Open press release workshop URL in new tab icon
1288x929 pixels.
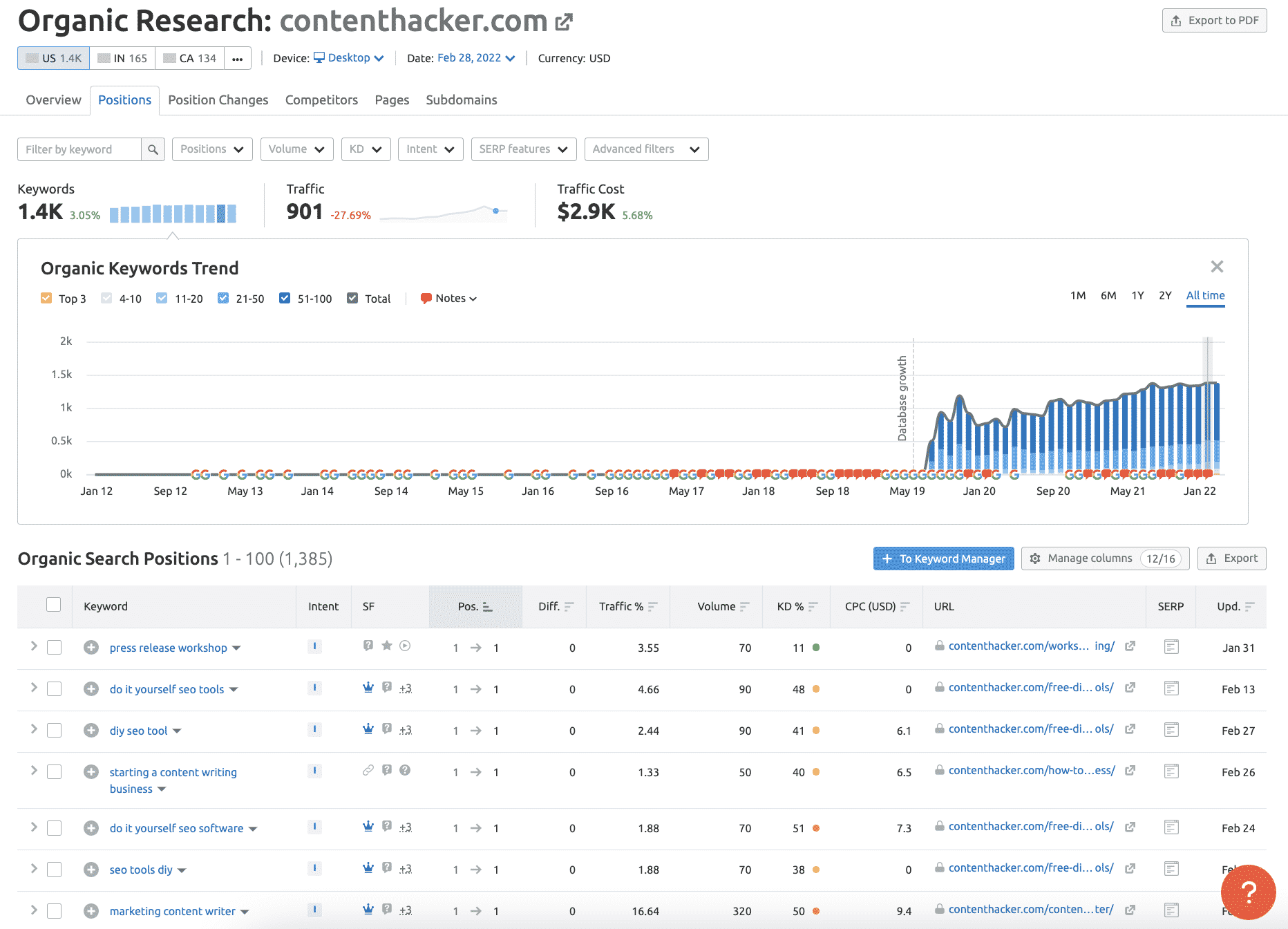tap(1130, 646)
